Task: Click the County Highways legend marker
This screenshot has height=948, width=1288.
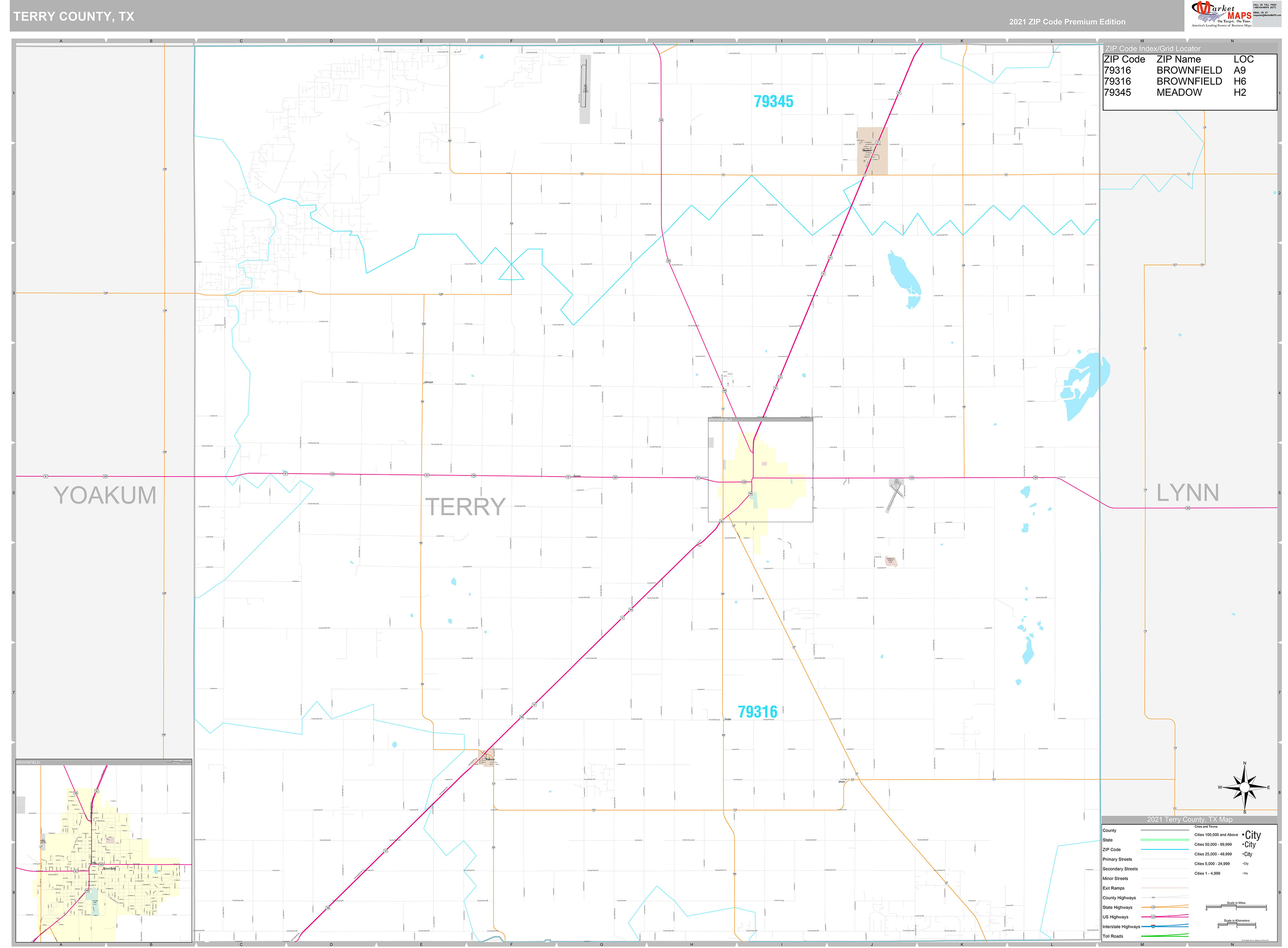Action: coord(1153,898)
